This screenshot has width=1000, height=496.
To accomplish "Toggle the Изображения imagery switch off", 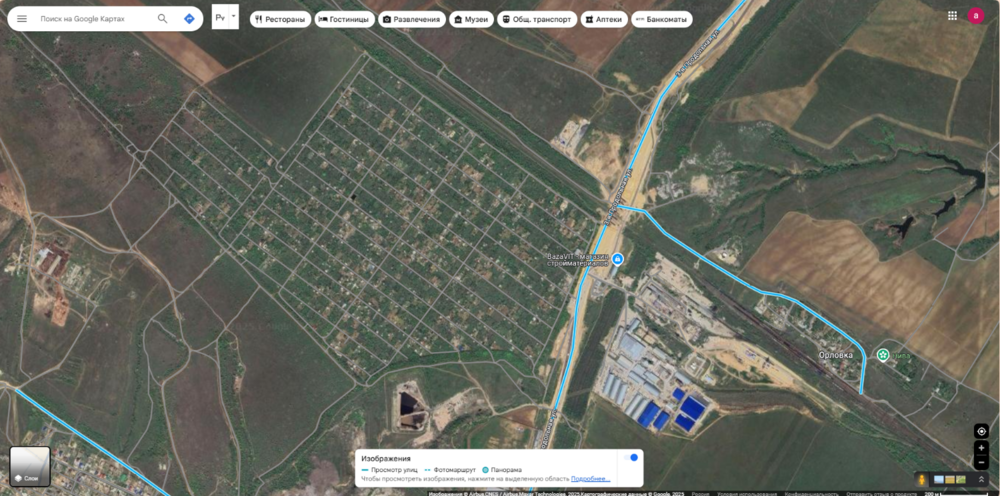I will tap(631, 458).
